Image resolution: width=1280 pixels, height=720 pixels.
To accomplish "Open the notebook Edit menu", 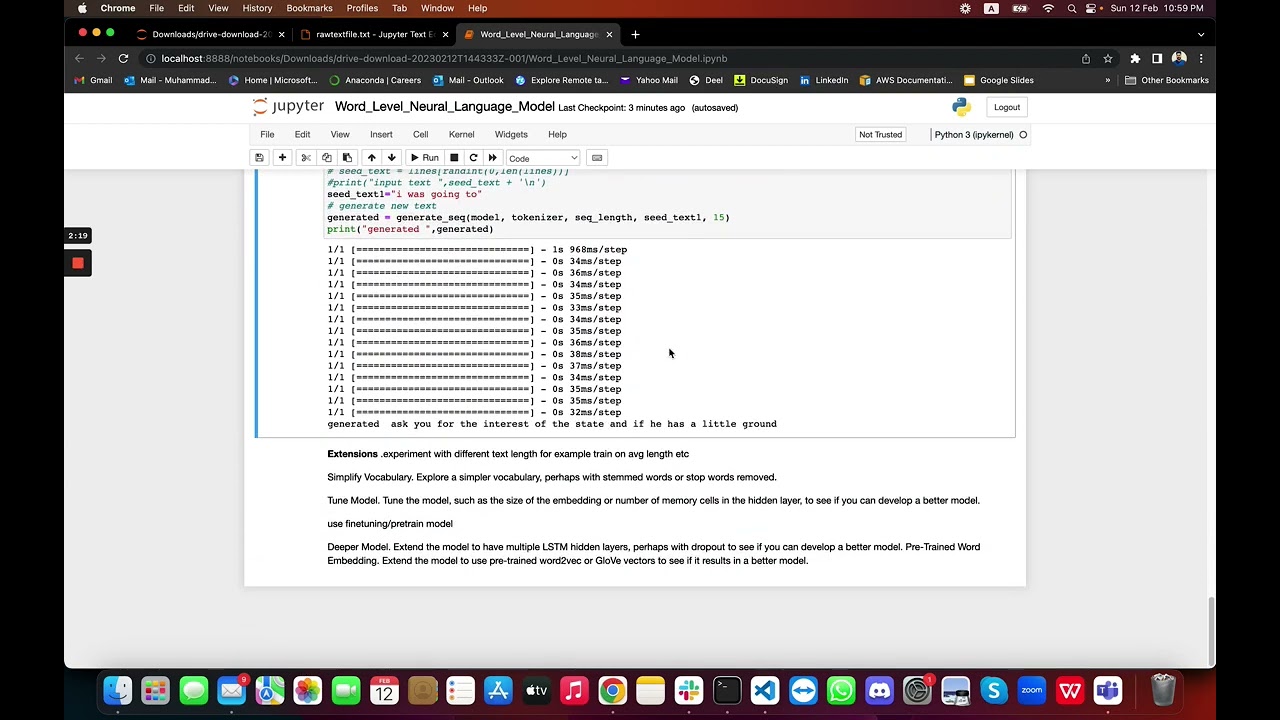I will pyautogui.click(x=302, y=134).
